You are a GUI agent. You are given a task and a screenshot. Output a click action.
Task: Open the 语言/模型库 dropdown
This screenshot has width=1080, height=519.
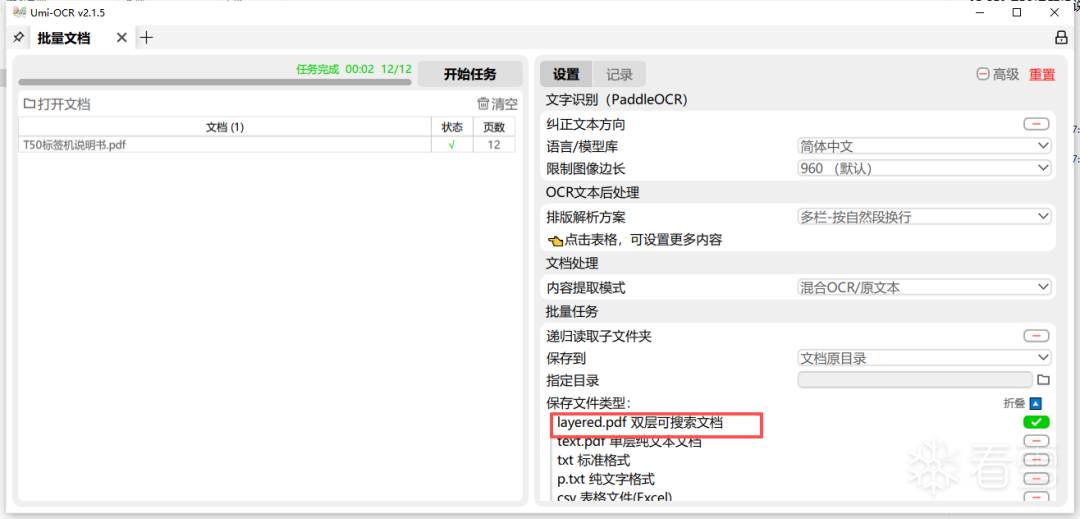pyautogui.click(x=923, y=146)
